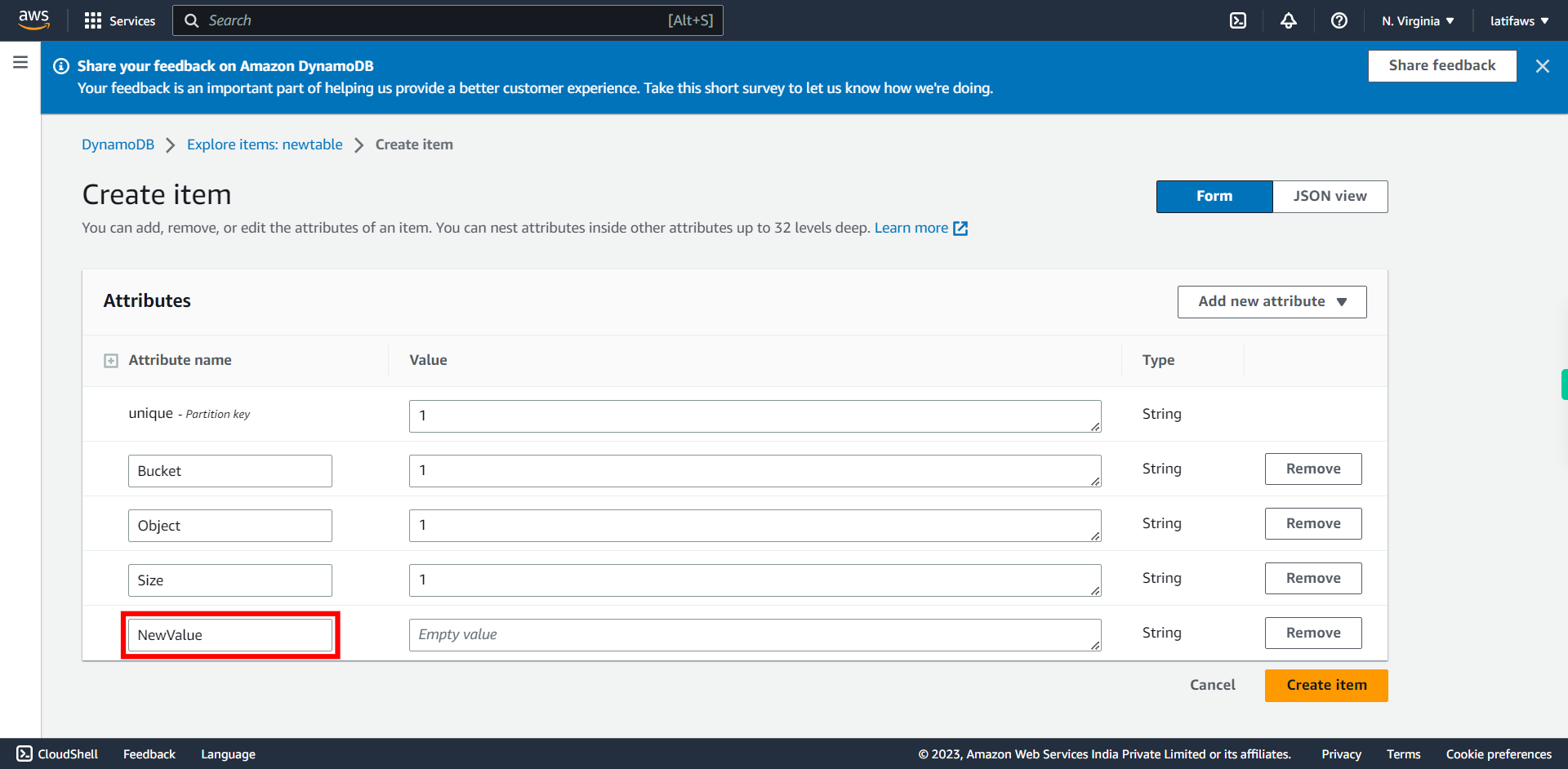1568x769 pixels.
Task: Open Cookie preferences in the footer
Action: click(1499, 754)
